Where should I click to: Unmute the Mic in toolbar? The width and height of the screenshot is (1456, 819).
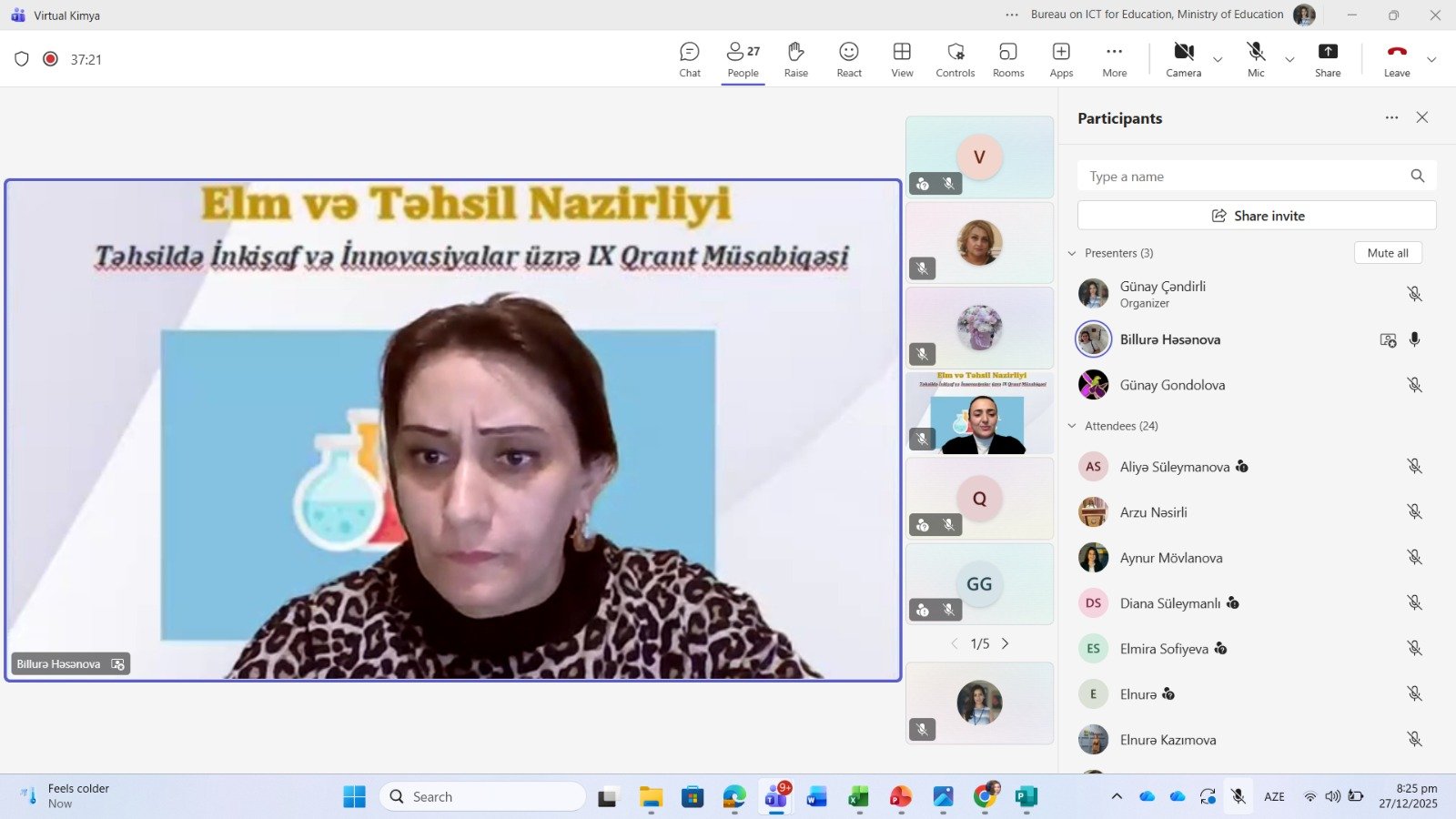pos(1256,60)
